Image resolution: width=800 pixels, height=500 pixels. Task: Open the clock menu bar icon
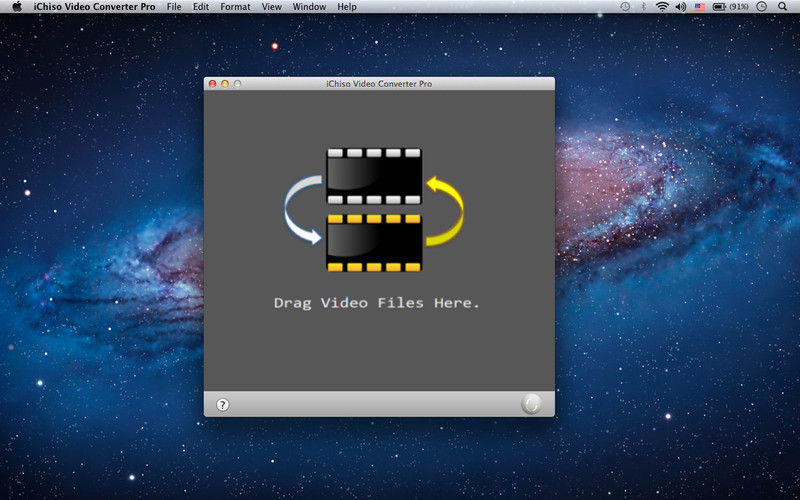(x=761, y=7)
